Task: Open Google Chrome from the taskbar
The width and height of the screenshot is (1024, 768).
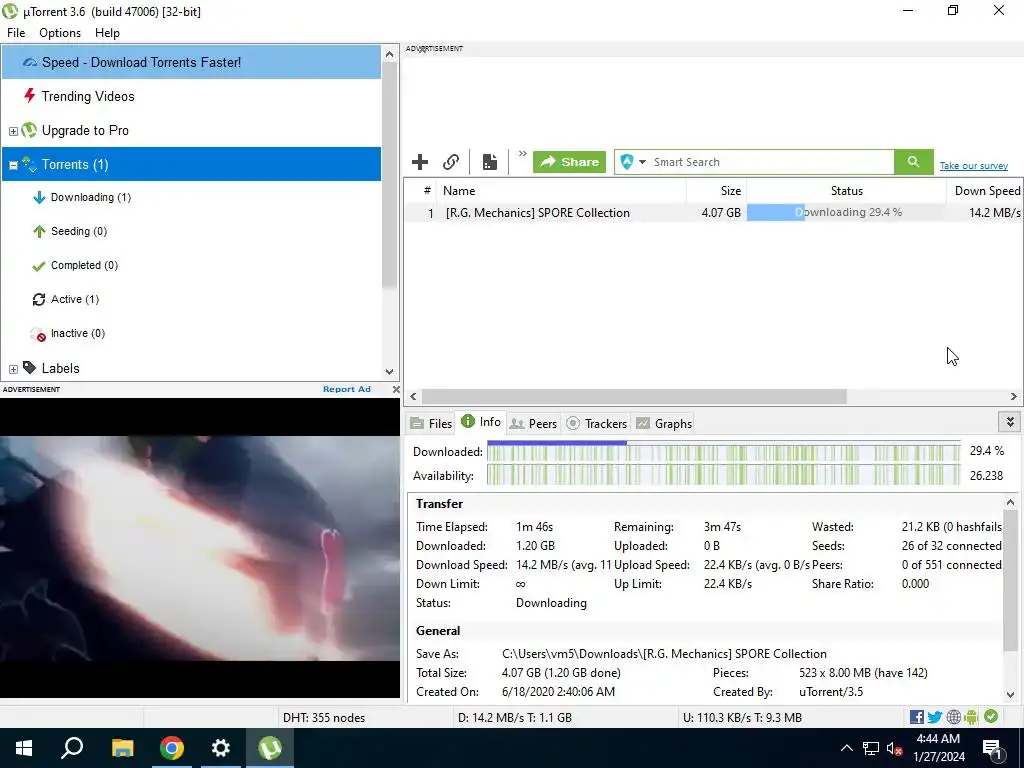Action: pyautogui.click(x=172, y=748)
